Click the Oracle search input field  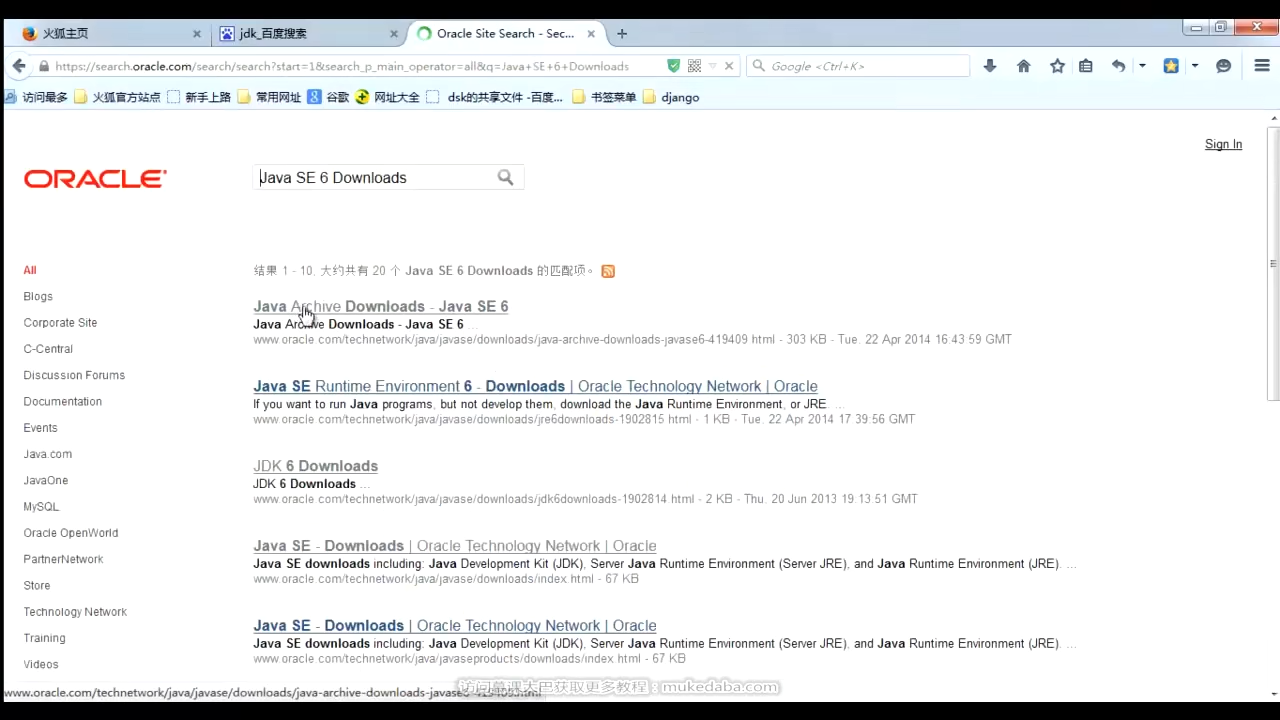pyautogui.click(x=375, y=178)
